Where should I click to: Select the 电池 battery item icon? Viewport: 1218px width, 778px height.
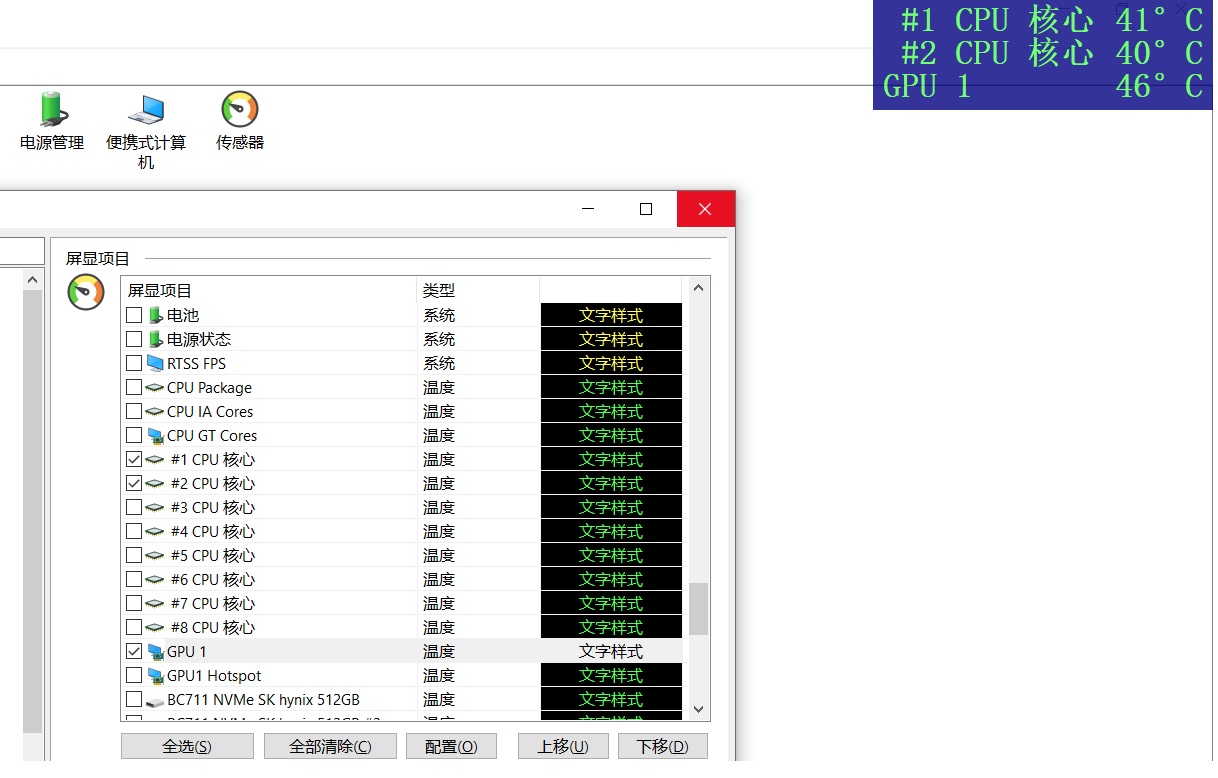[x=155, y=315]
